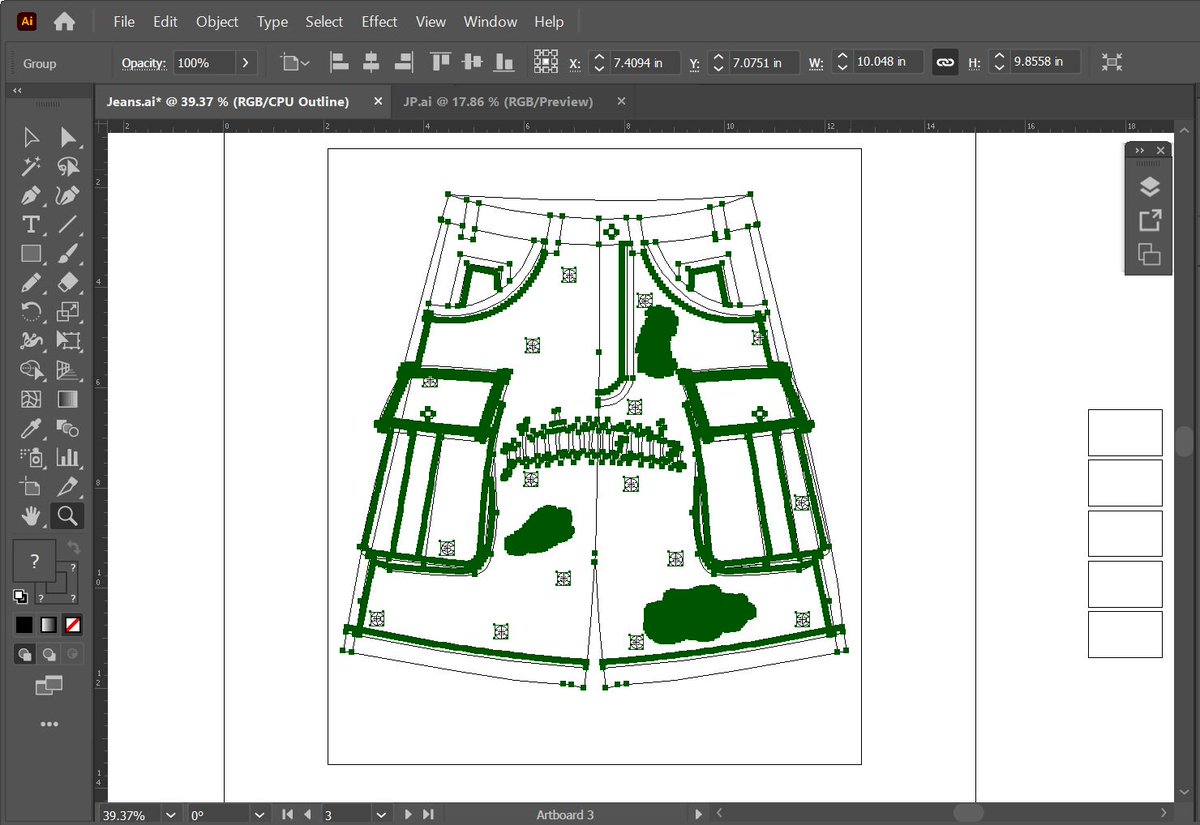1200x825 pixels.
Task: Select the Free Transform tool
Action: tap(68, 341)
